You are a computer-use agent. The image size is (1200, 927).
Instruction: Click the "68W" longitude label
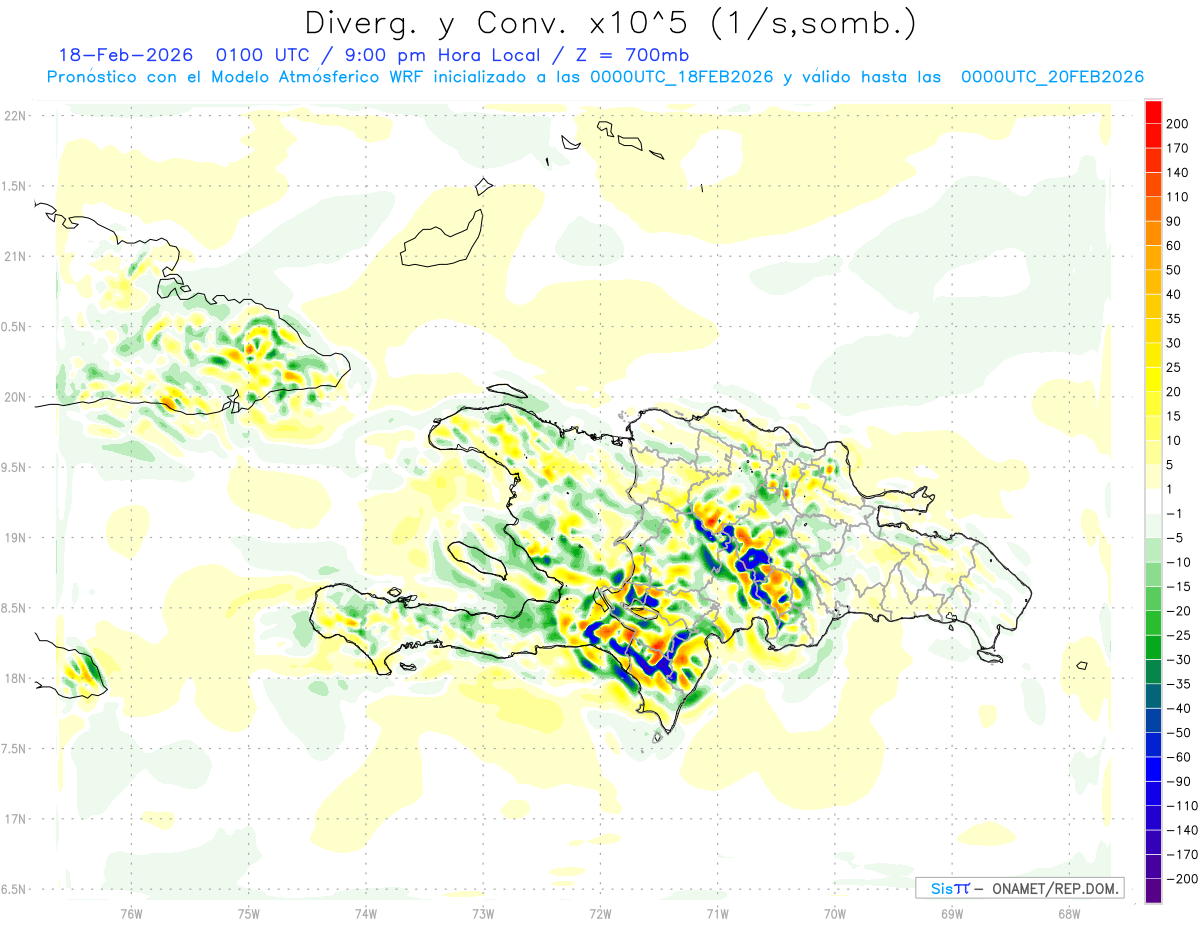[1069, 912]
